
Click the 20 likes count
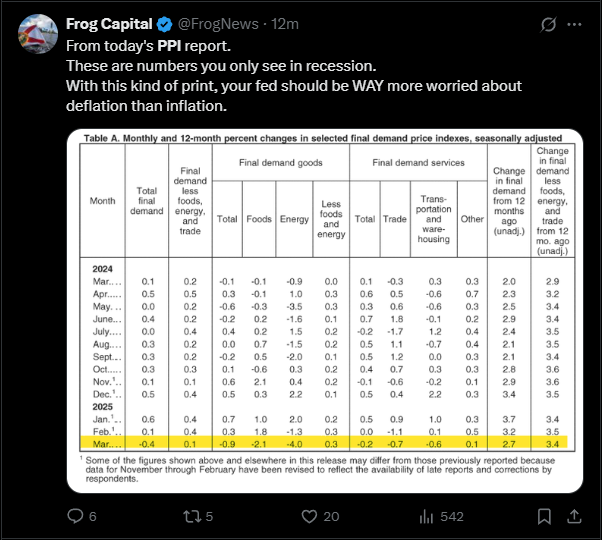(x=331, y=517)
